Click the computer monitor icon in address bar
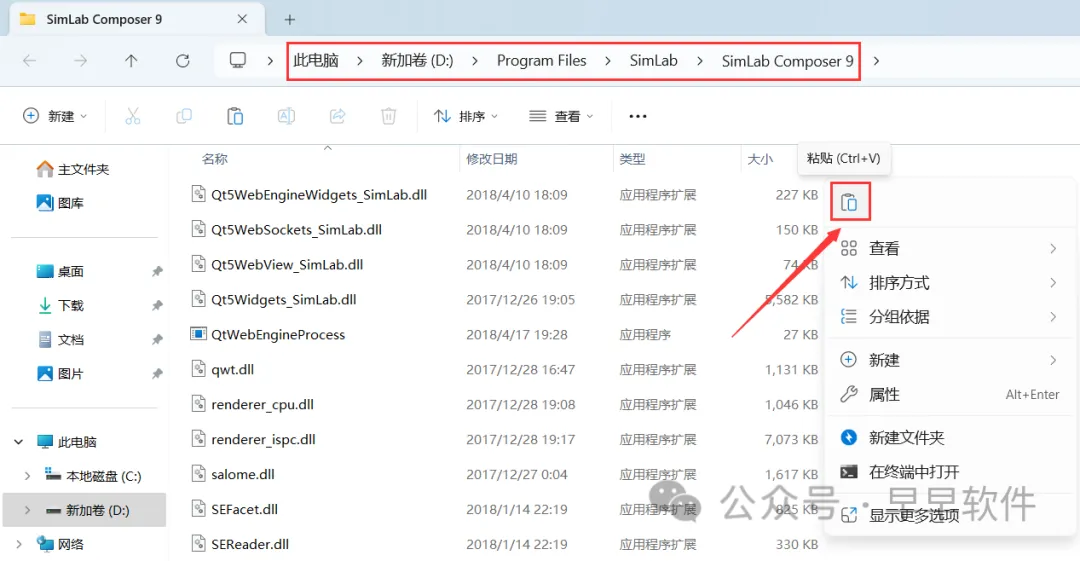This screenshot has width=1080, height=561. click(238, 61)
